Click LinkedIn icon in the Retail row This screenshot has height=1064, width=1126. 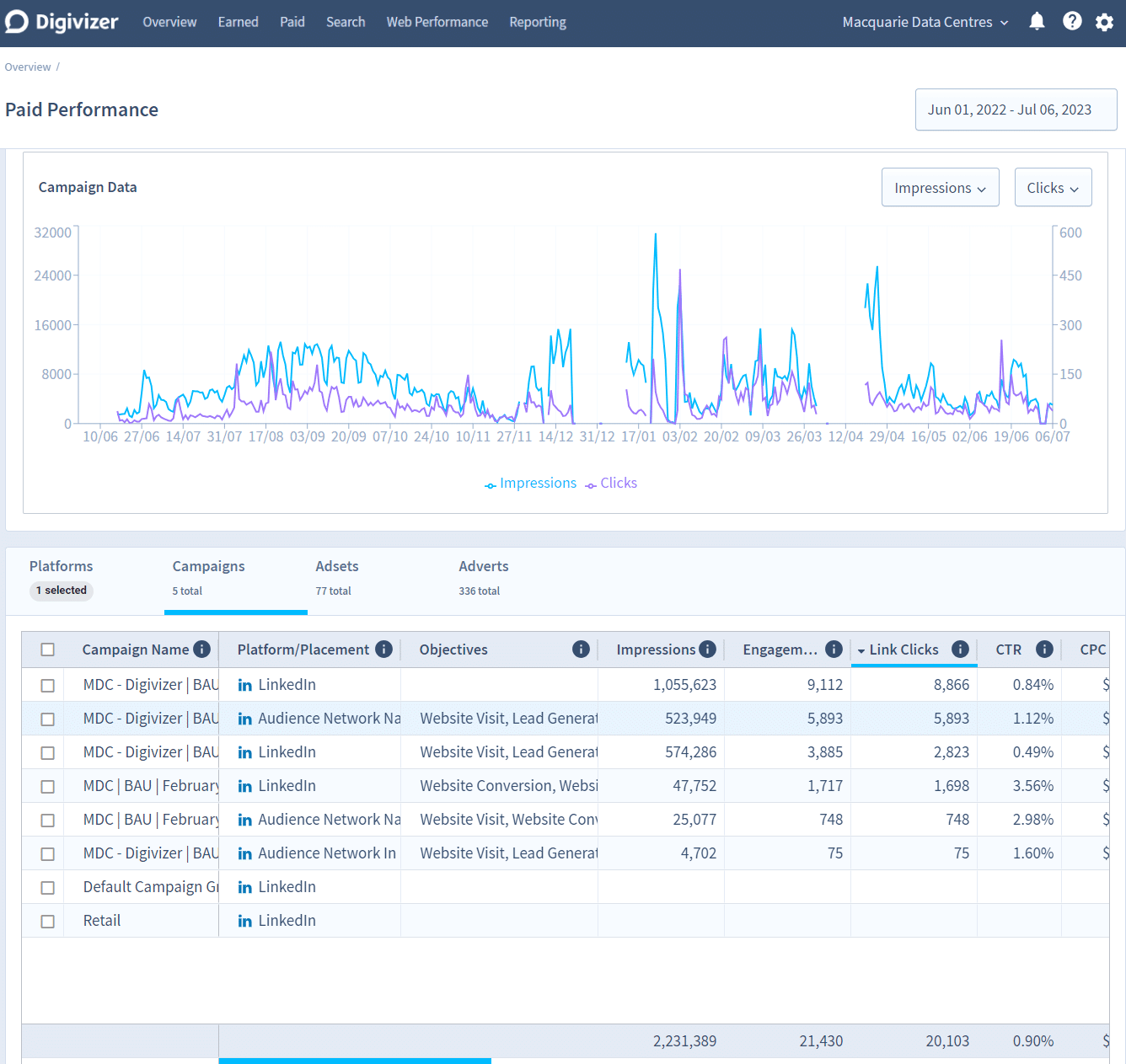coord(245,921)
